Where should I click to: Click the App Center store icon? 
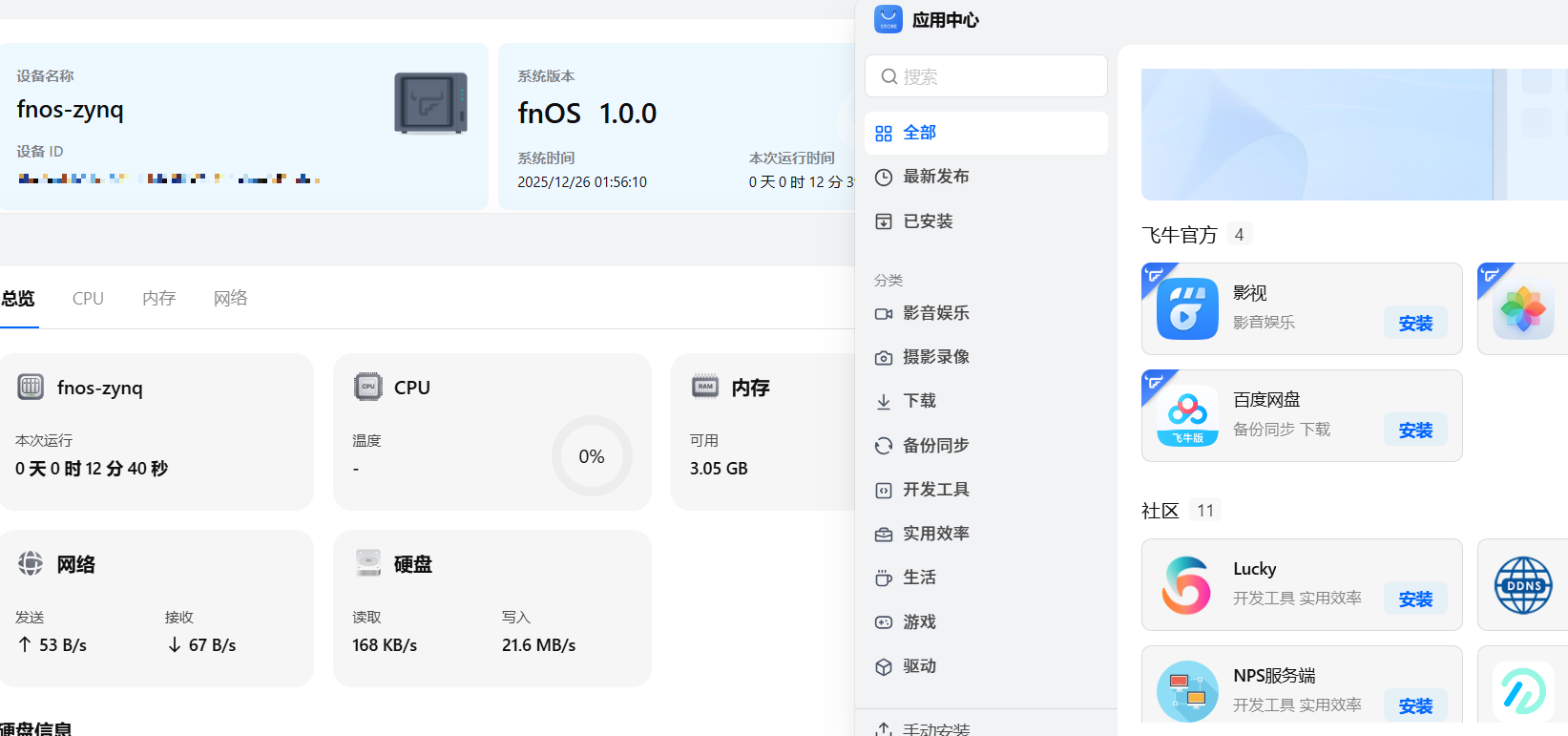coord(889,20)
